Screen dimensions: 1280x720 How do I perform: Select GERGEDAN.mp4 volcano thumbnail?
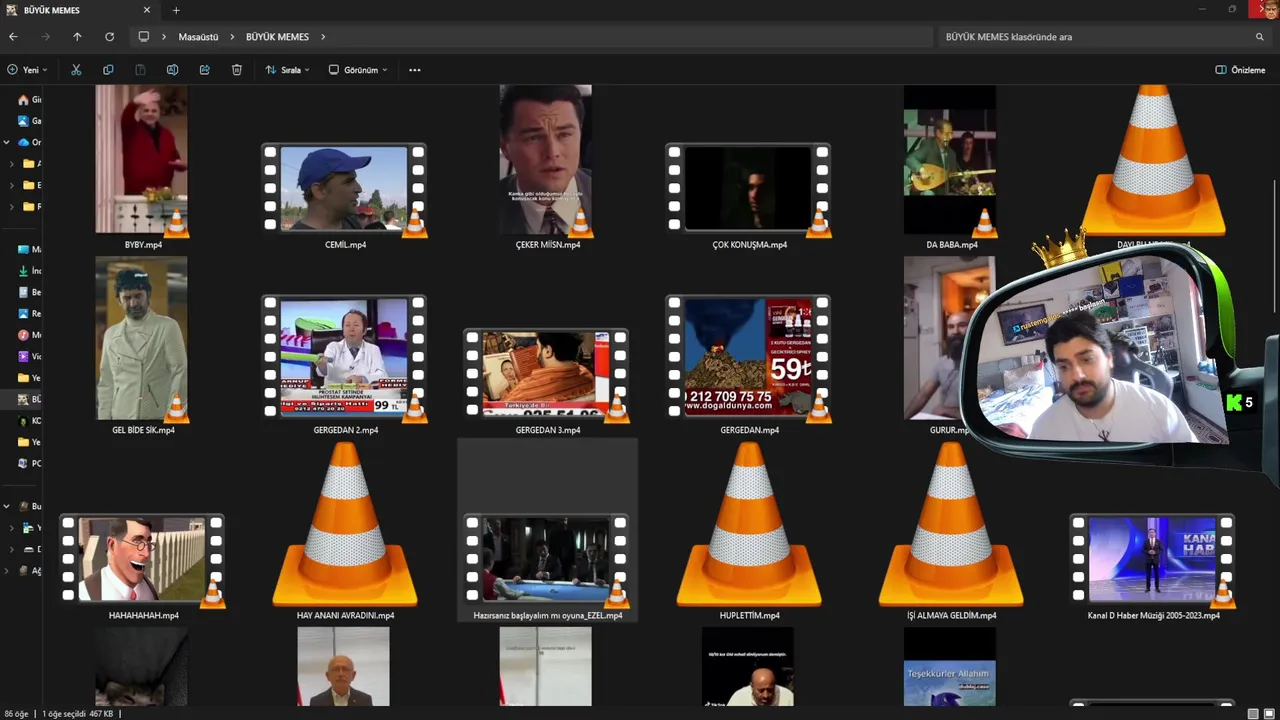click(749, 358)
